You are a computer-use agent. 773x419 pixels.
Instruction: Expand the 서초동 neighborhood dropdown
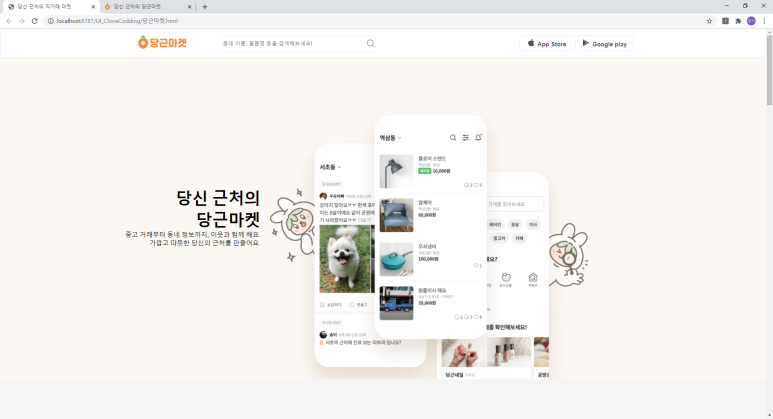pos(330,167)
